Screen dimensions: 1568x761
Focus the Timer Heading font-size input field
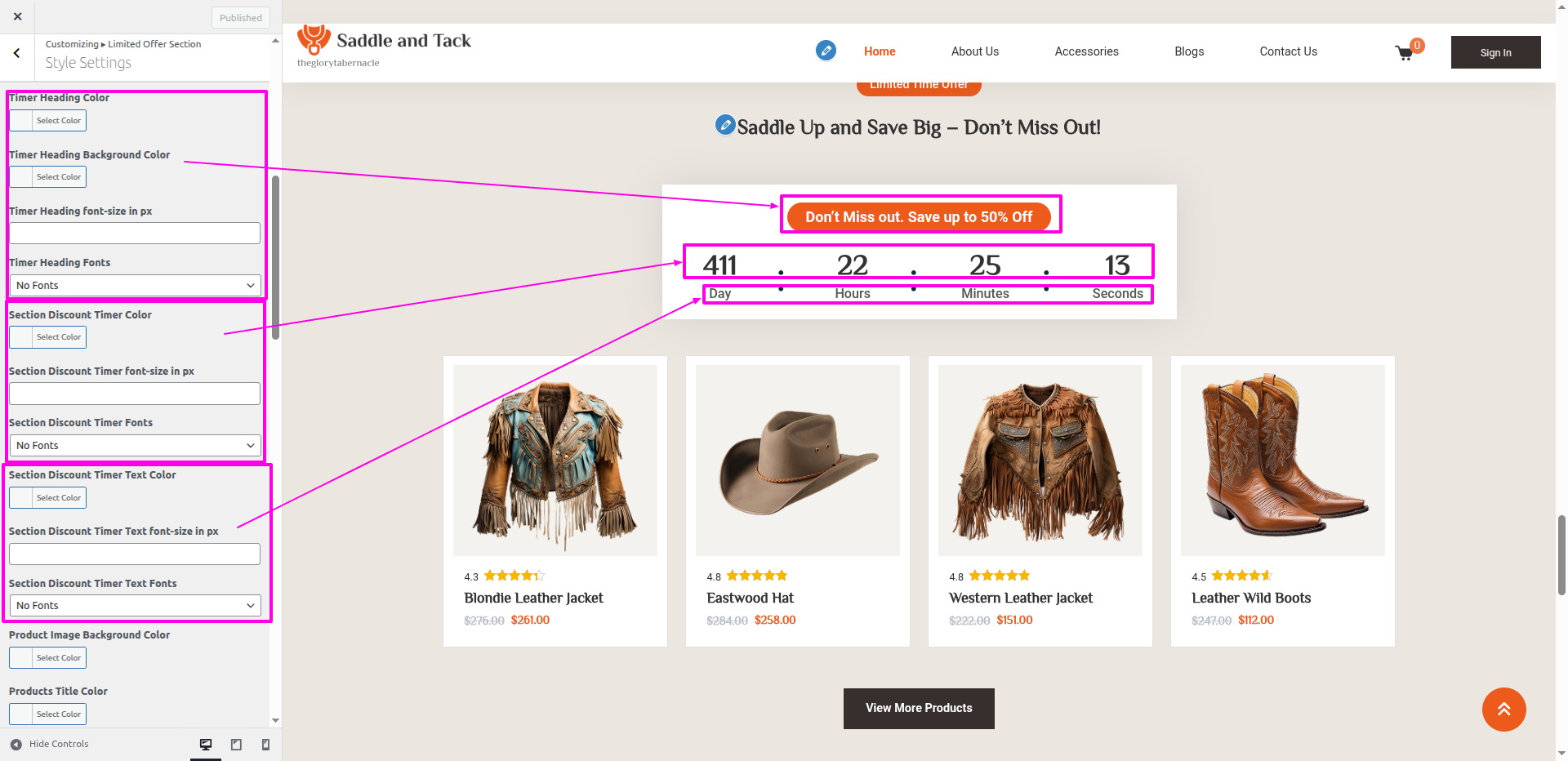(135, 234)
